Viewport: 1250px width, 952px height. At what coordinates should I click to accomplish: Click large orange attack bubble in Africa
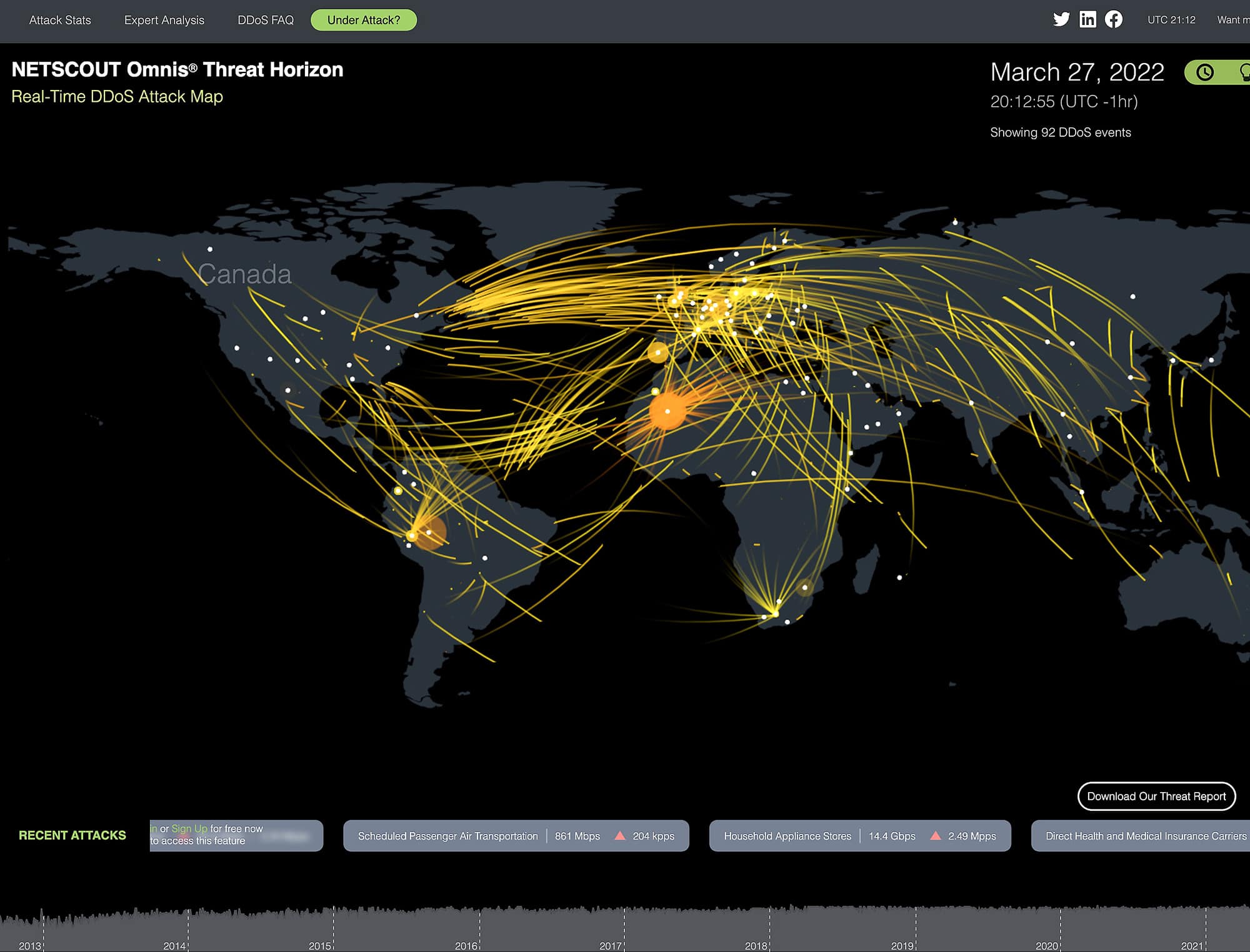pos(667,411)
